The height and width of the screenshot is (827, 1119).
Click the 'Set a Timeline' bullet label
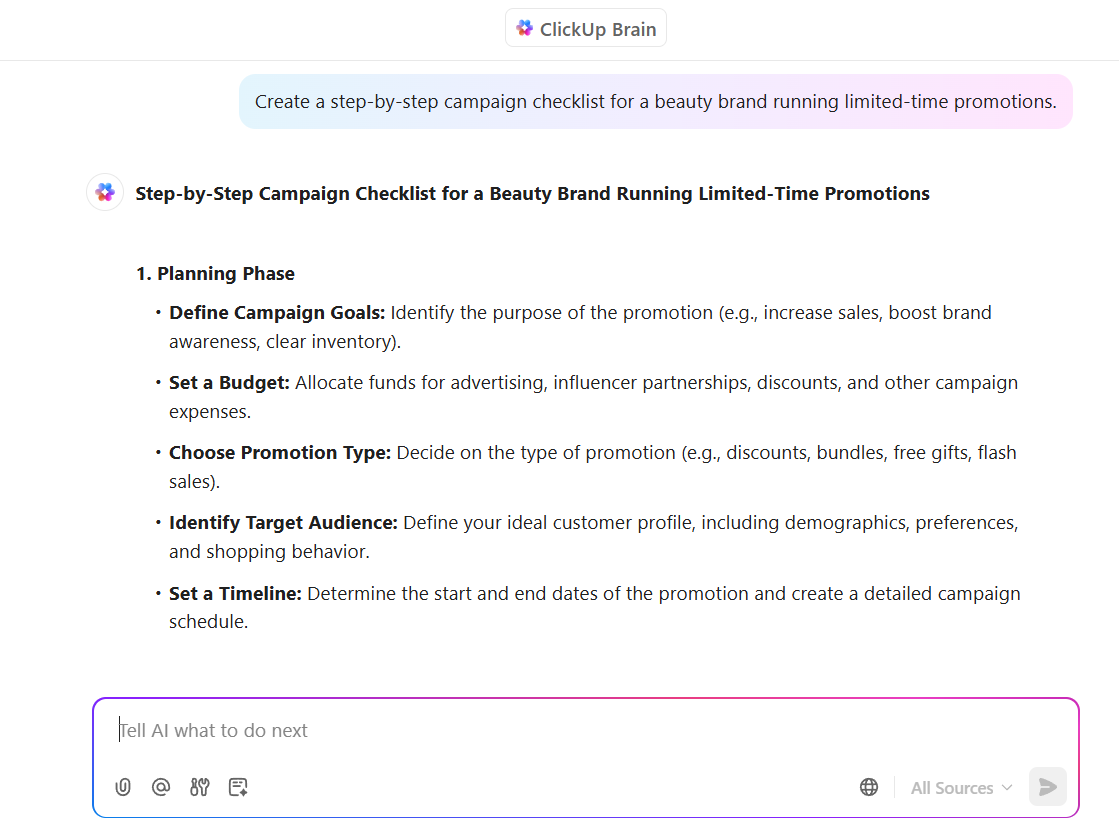tap(235, 594)
